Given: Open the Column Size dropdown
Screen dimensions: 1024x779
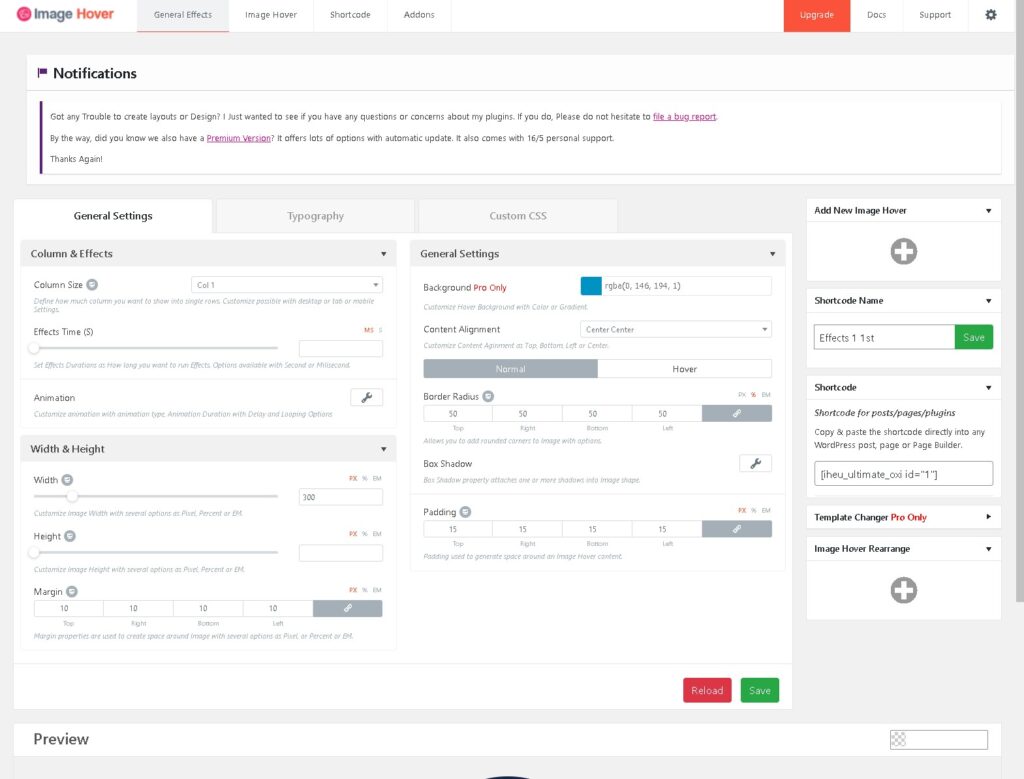Looking at the screenshot, I should 286,285.
